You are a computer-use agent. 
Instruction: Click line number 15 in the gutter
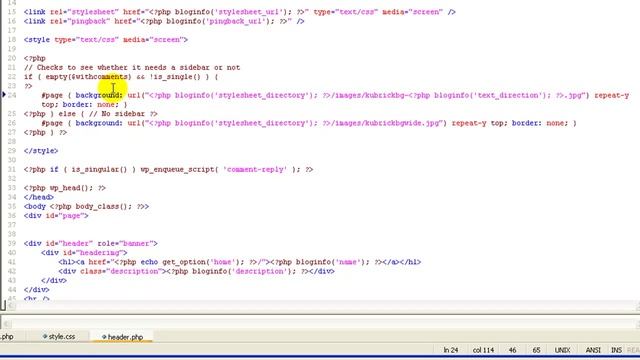[11, 12]
